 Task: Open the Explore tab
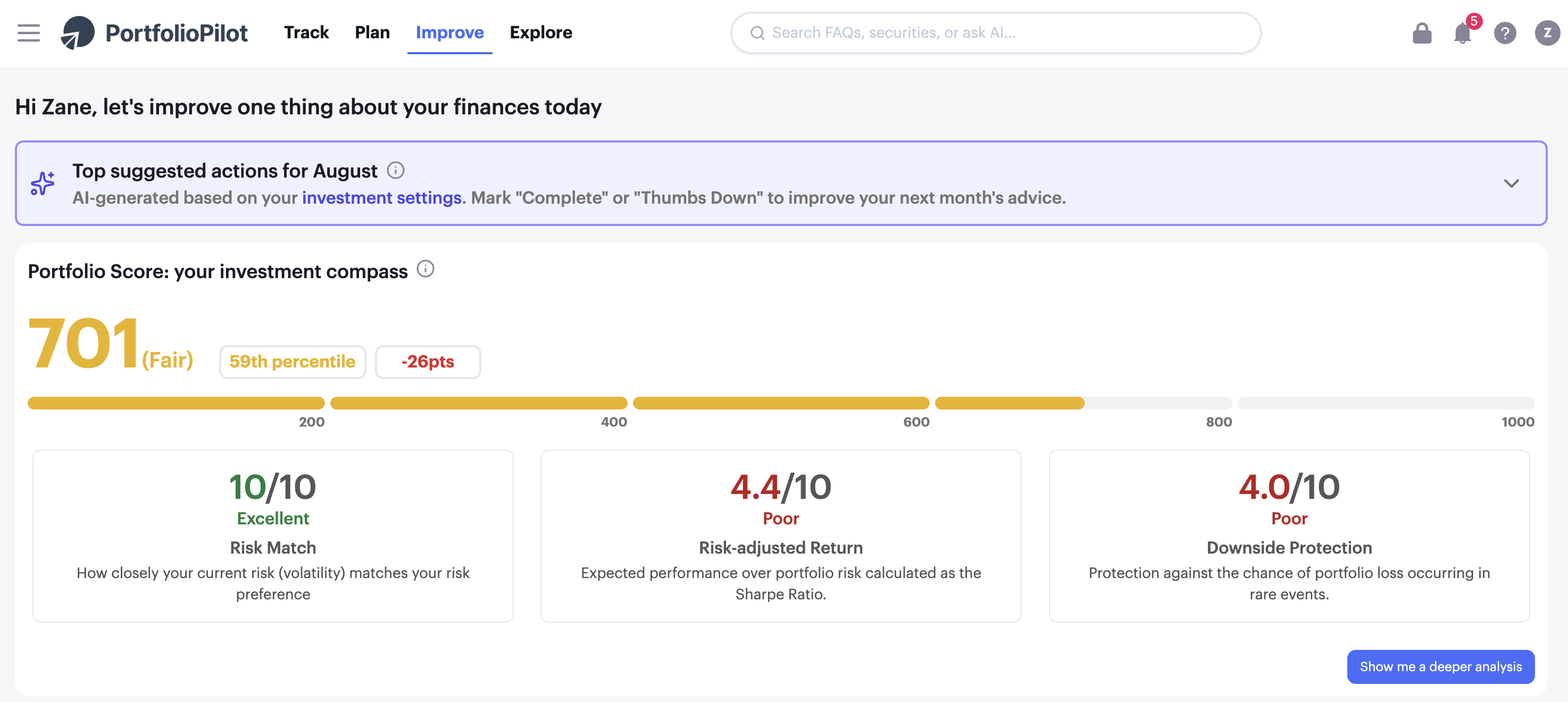[x=540, y=32]
